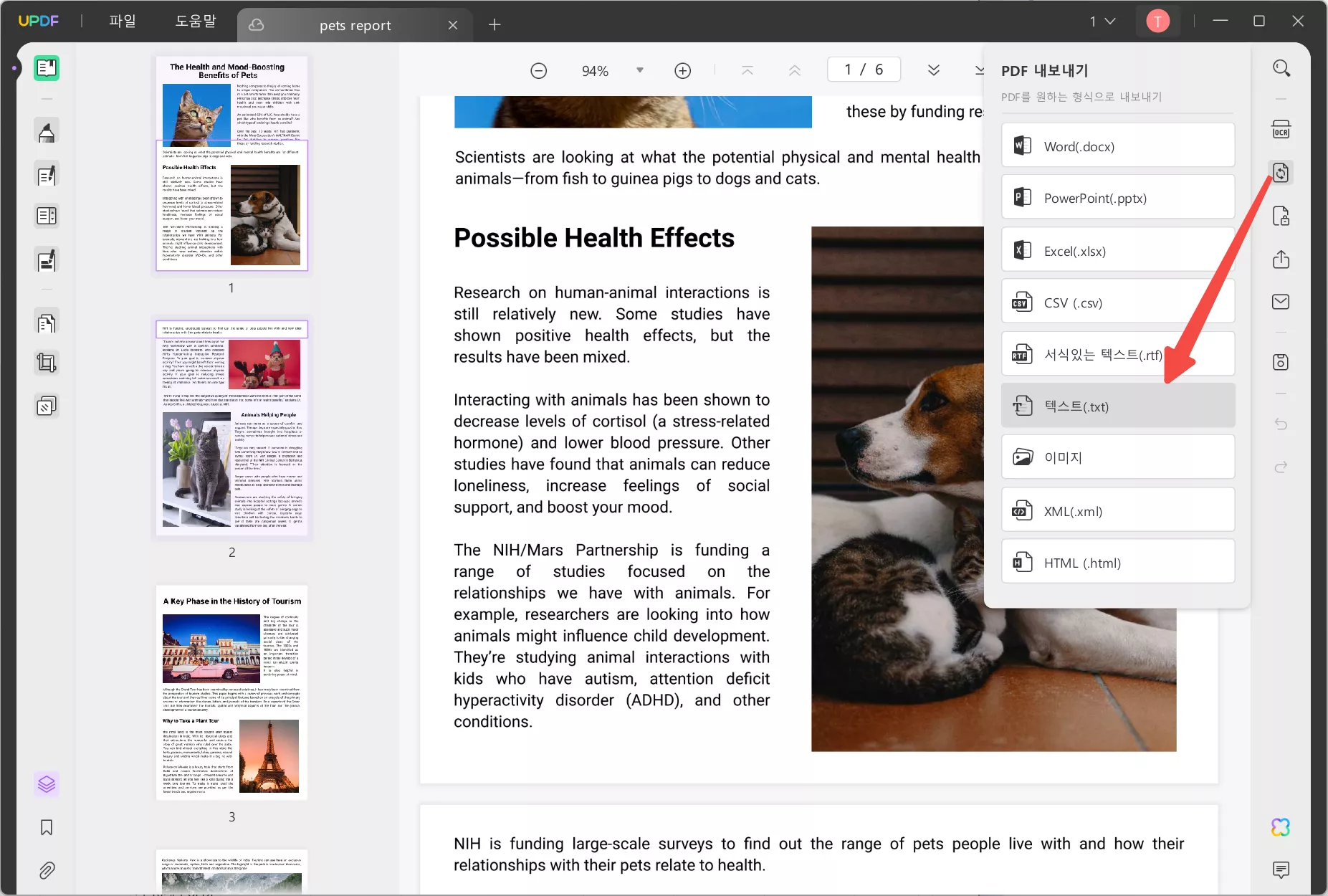The height and width of the screenshot is (896, 1328).
Task: Open the OCR tool in right sidebar
Action: click(1281, 130)
